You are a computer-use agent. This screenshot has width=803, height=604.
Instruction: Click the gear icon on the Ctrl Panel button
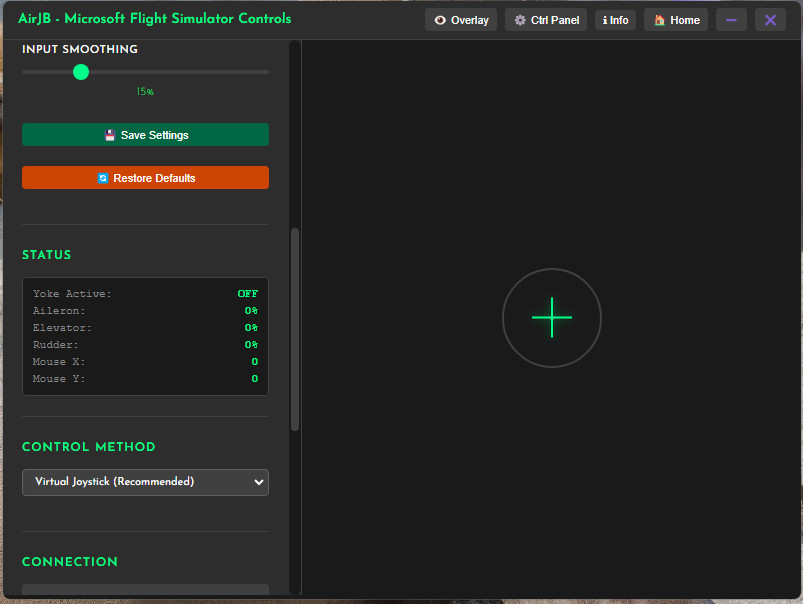pyautogui.click(x=518, y=19)
